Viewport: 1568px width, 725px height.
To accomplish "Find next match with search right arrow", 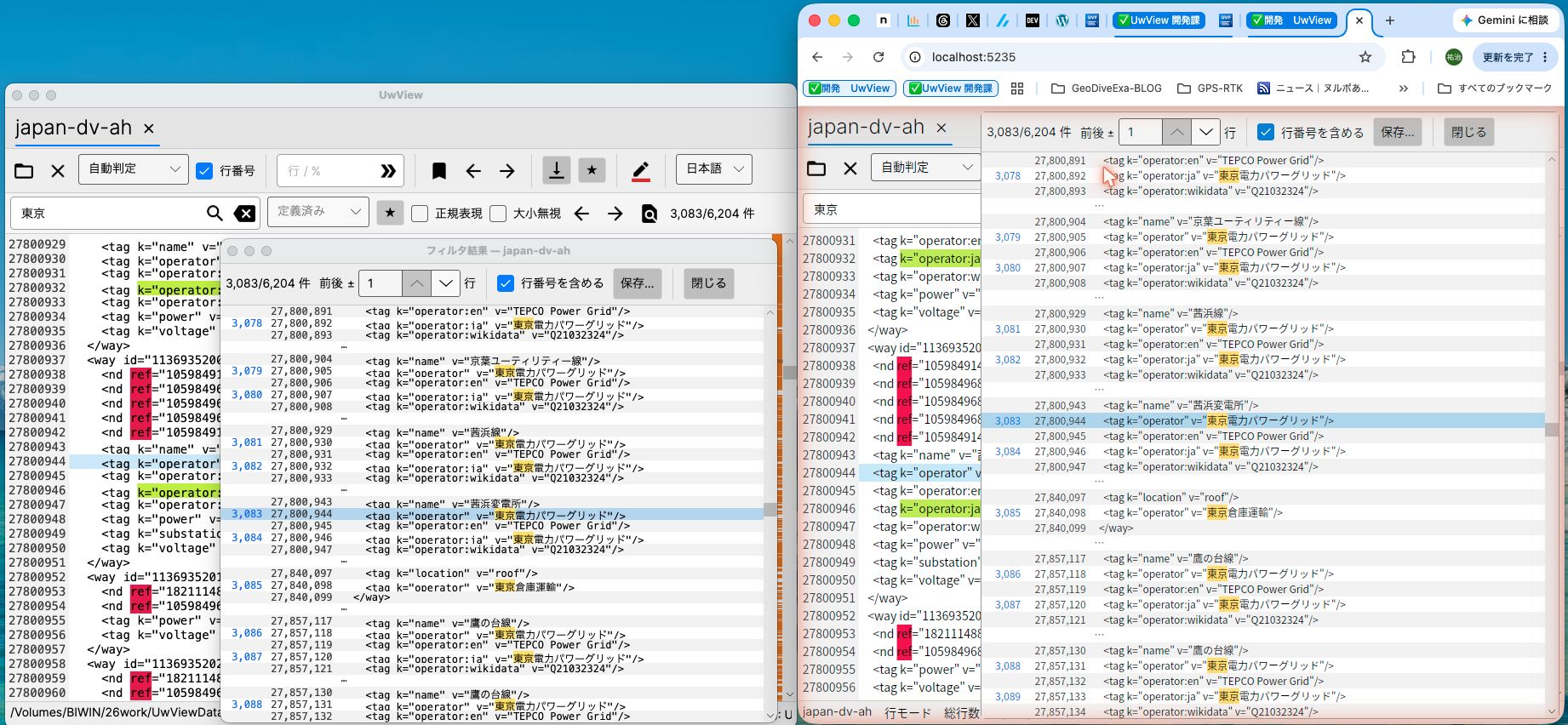I will click(615, 213).
